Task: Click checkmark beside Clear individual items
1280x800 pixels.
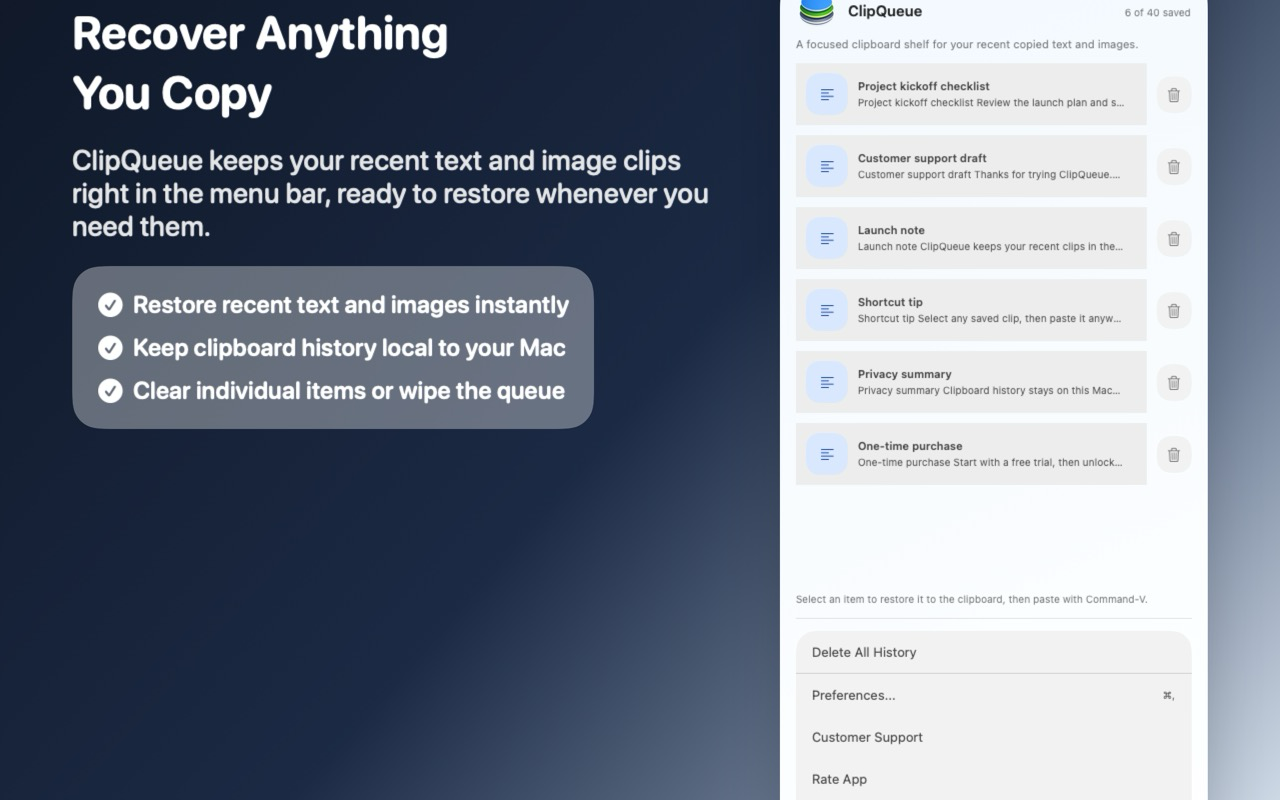Action: [110, 391]
